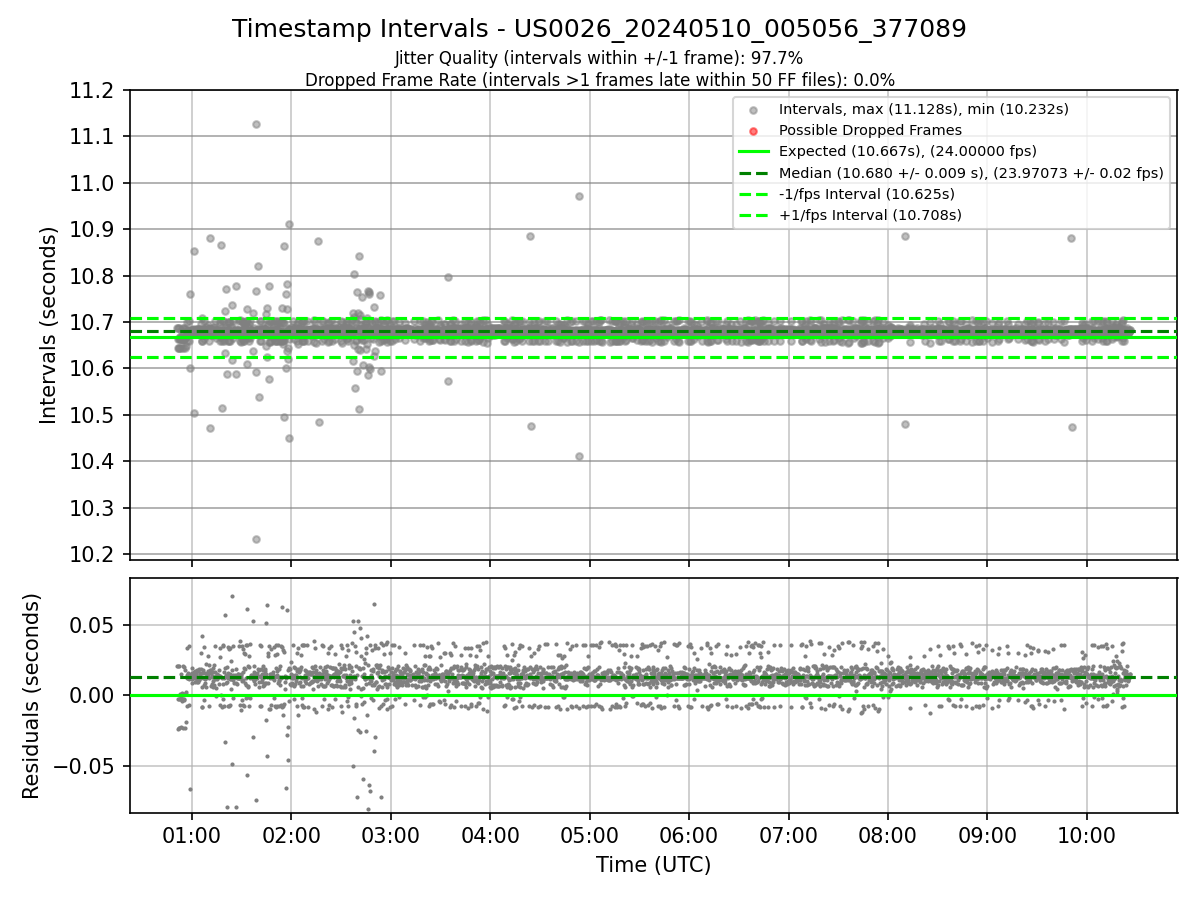Click the '04:00' x-axis tick label
The image size is (1200, 900).
tap(490, 836)
